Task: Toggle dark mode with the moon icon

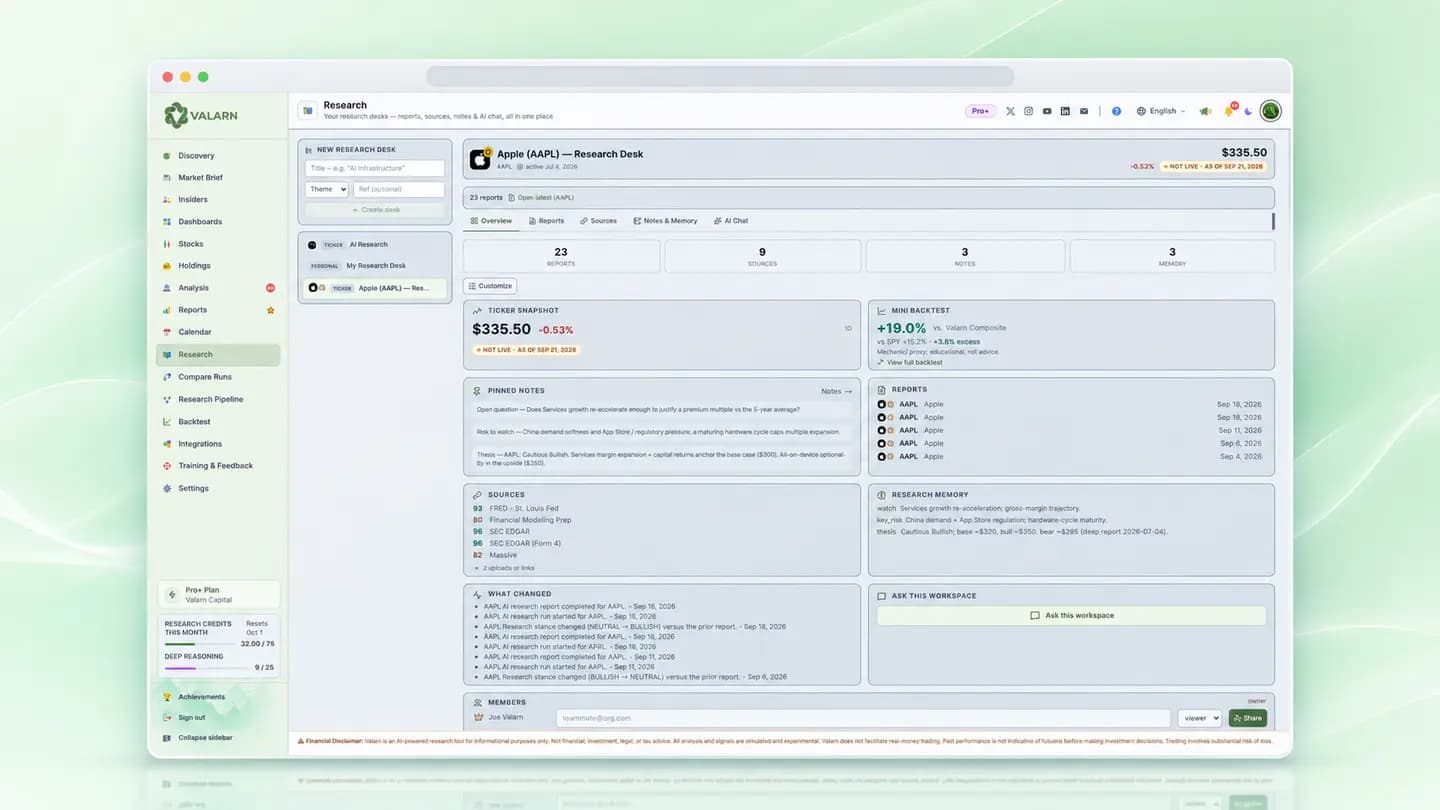Action: (x=1248, y=111)
